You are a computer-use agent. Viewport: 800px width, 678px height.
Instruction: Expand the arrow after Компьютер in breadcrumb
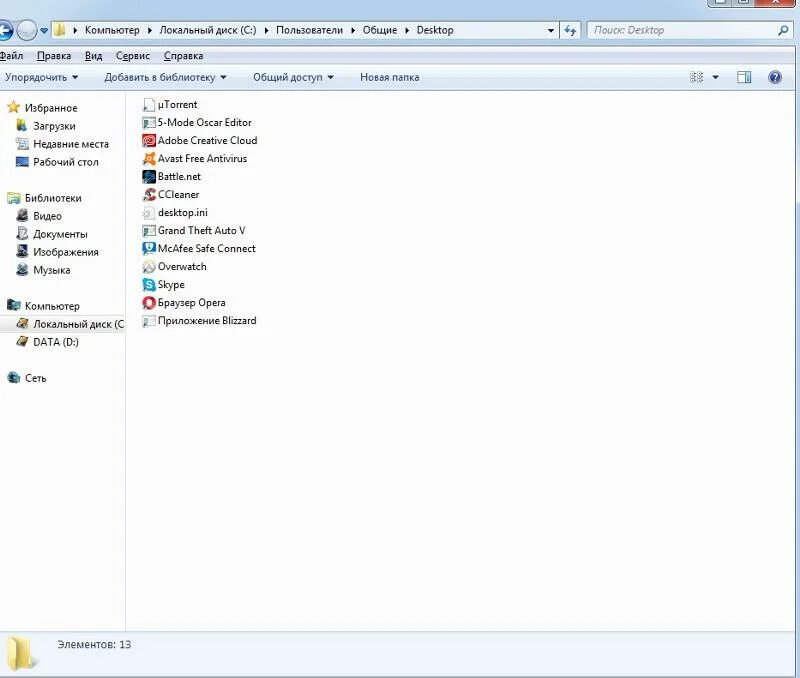click(149, 30)
